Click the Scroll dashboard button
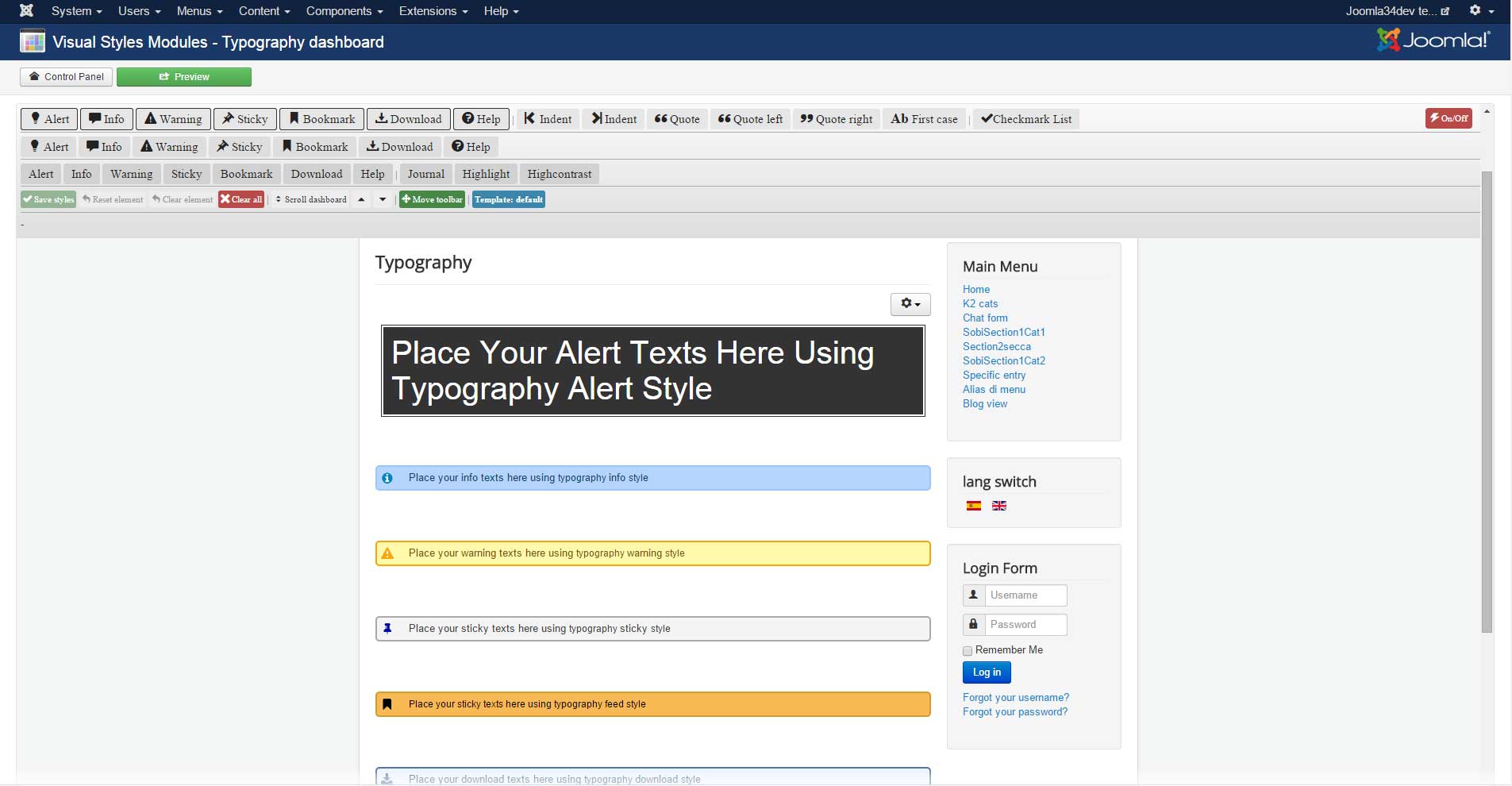The image size is (1512, 786). pyautogui.click(x=311, y=199)
